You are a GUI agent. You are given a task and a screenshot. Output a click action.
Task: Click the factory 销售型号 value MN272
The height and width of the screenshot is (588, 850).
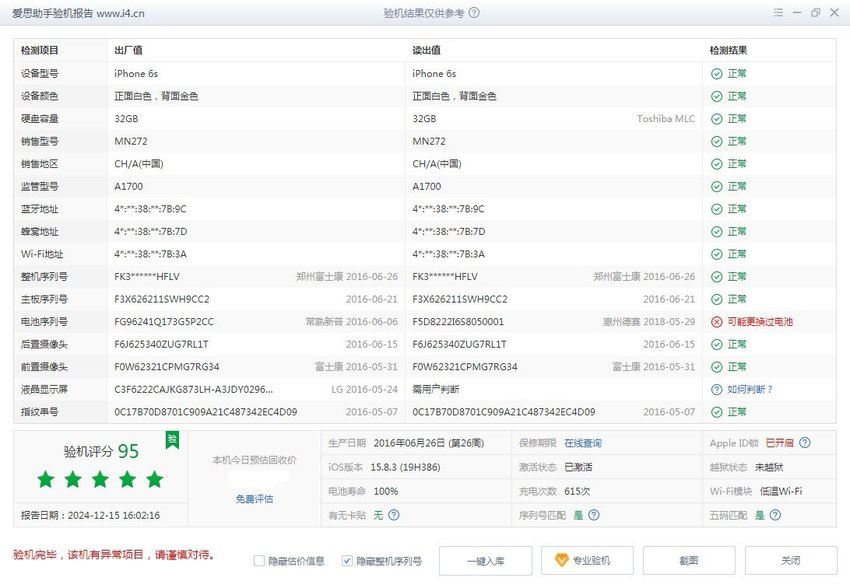coord(131,141)
